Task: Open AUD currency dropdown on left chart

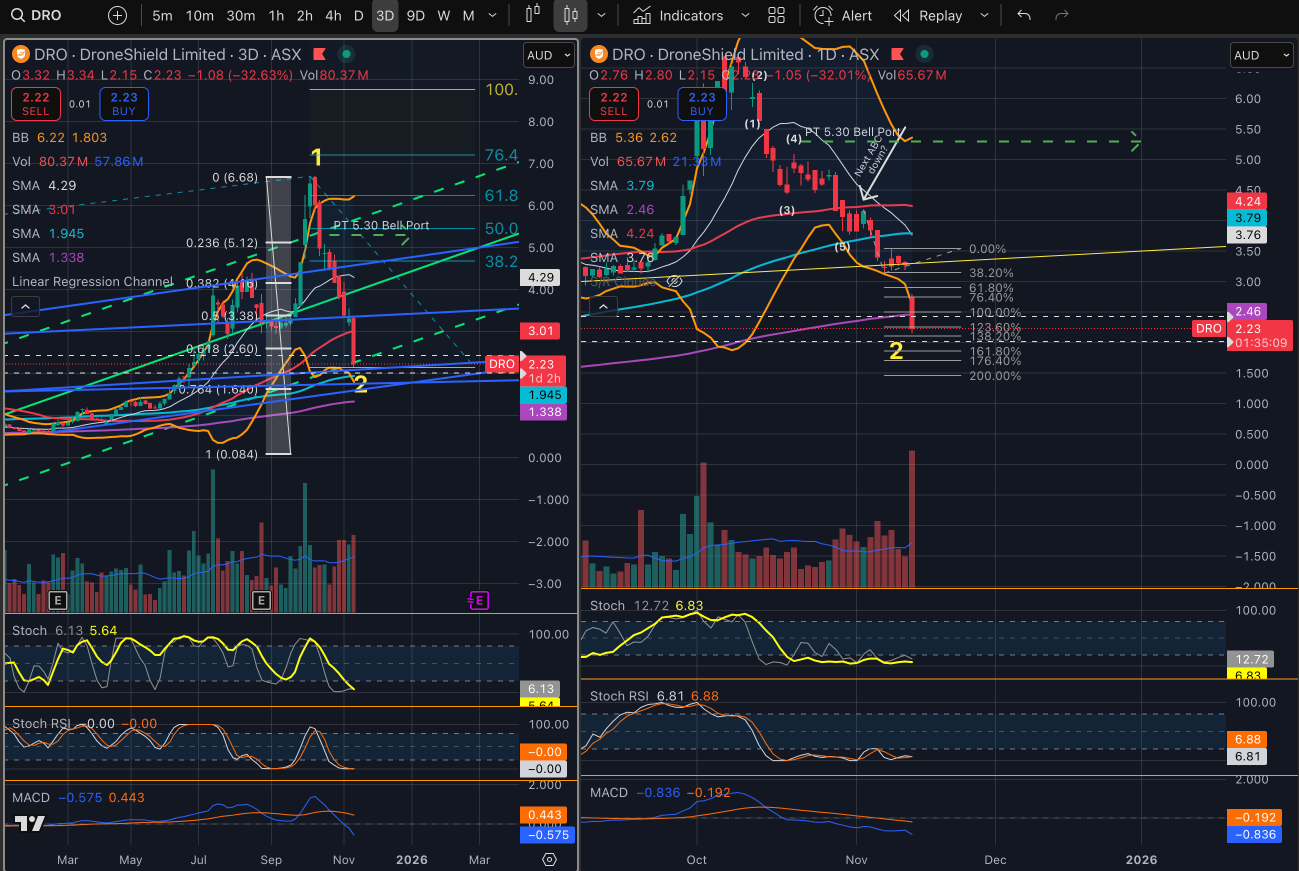Action: (x=549, y=55)
